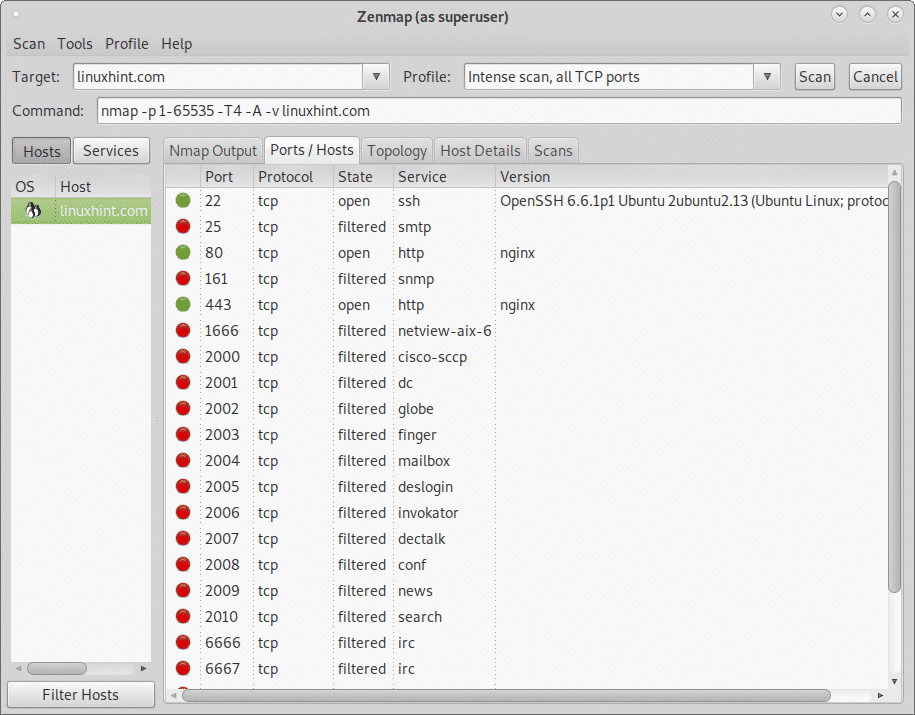The image size is (915, 715).
Task: Switch to the Topology tab
Action: 397,151
